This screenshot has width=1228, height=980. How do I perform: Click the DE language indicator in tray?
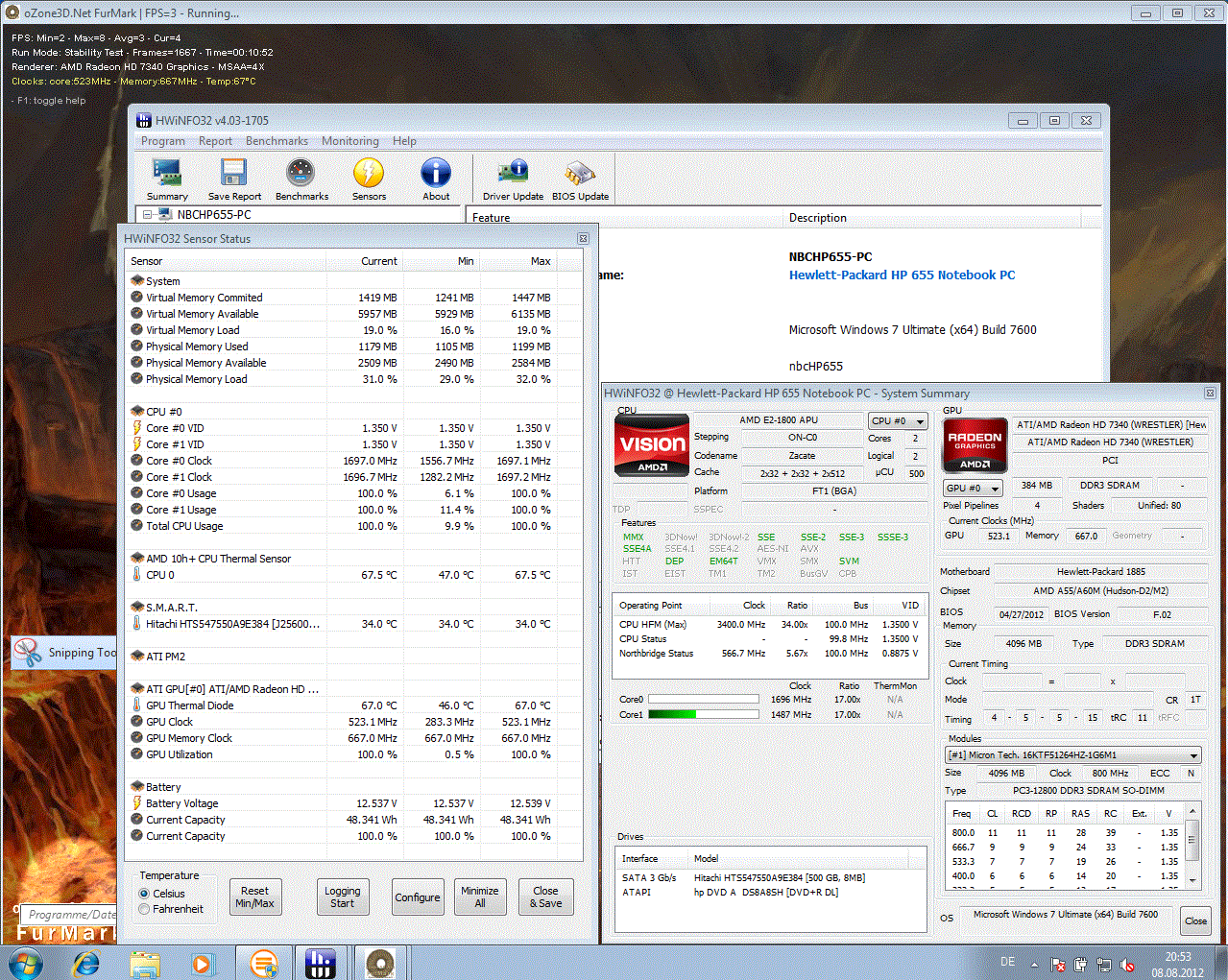pos(1007,962)
